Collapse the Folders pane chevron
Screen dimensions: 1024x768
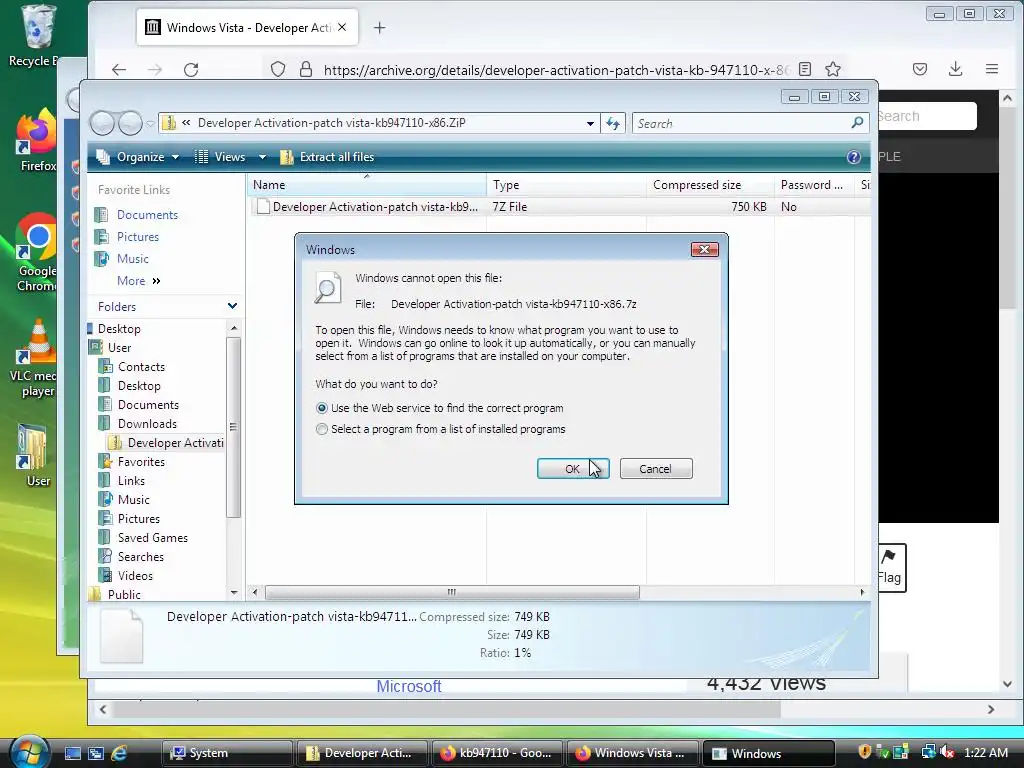232,306
